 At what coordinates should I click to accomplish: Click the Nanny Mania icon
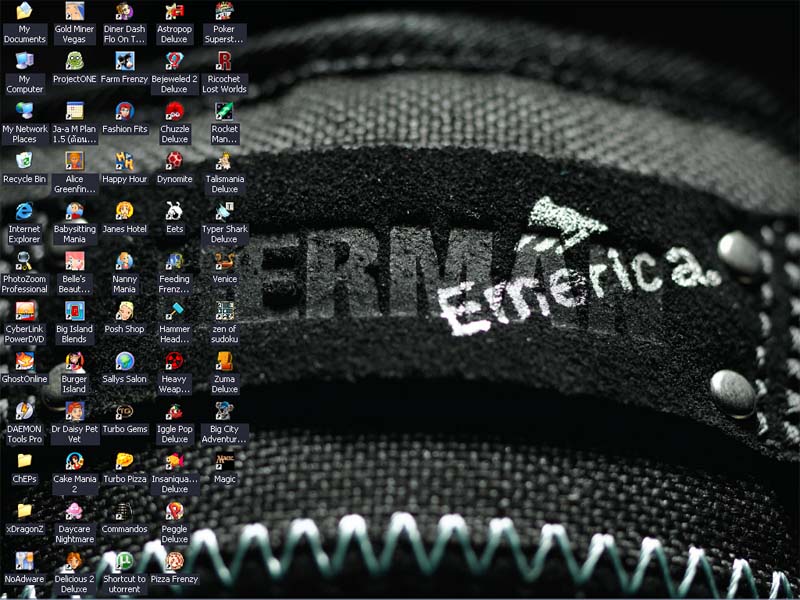[x=124, y=261]
